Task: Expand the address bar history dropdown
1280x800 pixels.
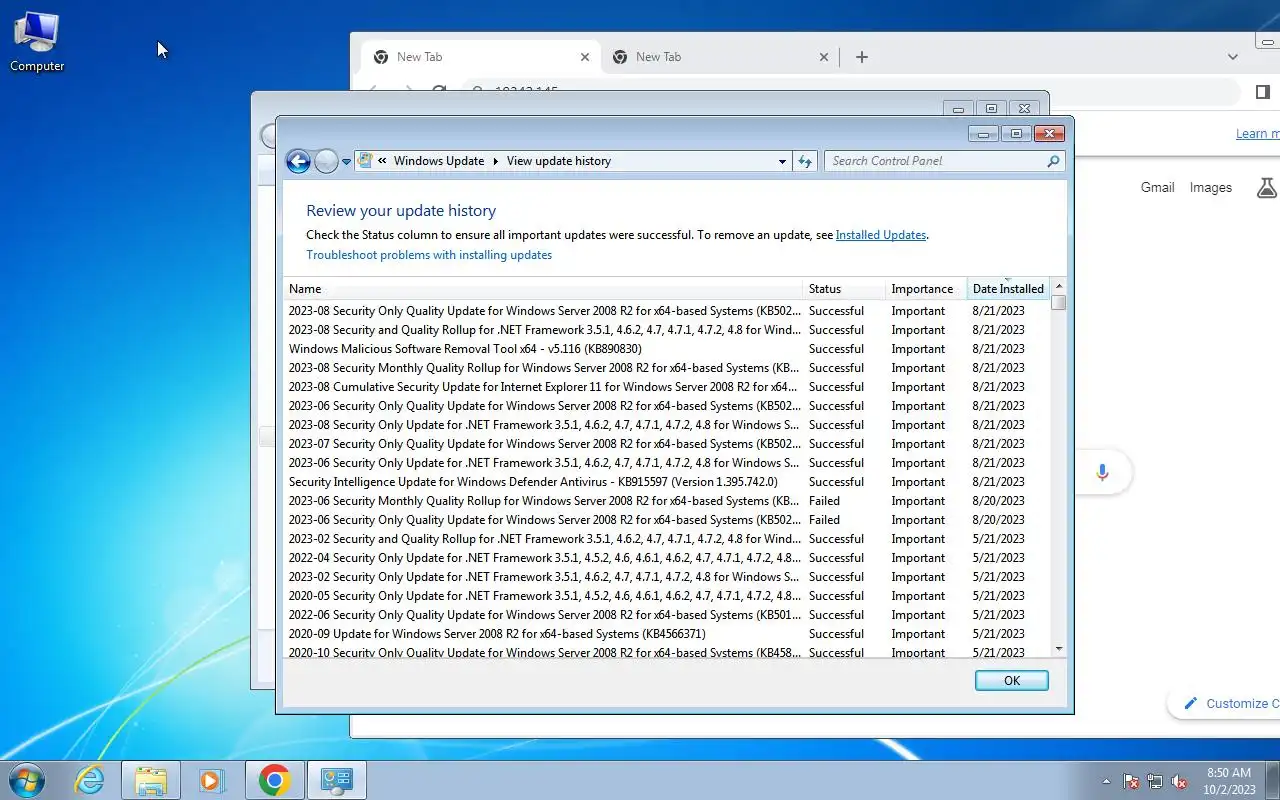Action: pos(782,161)
